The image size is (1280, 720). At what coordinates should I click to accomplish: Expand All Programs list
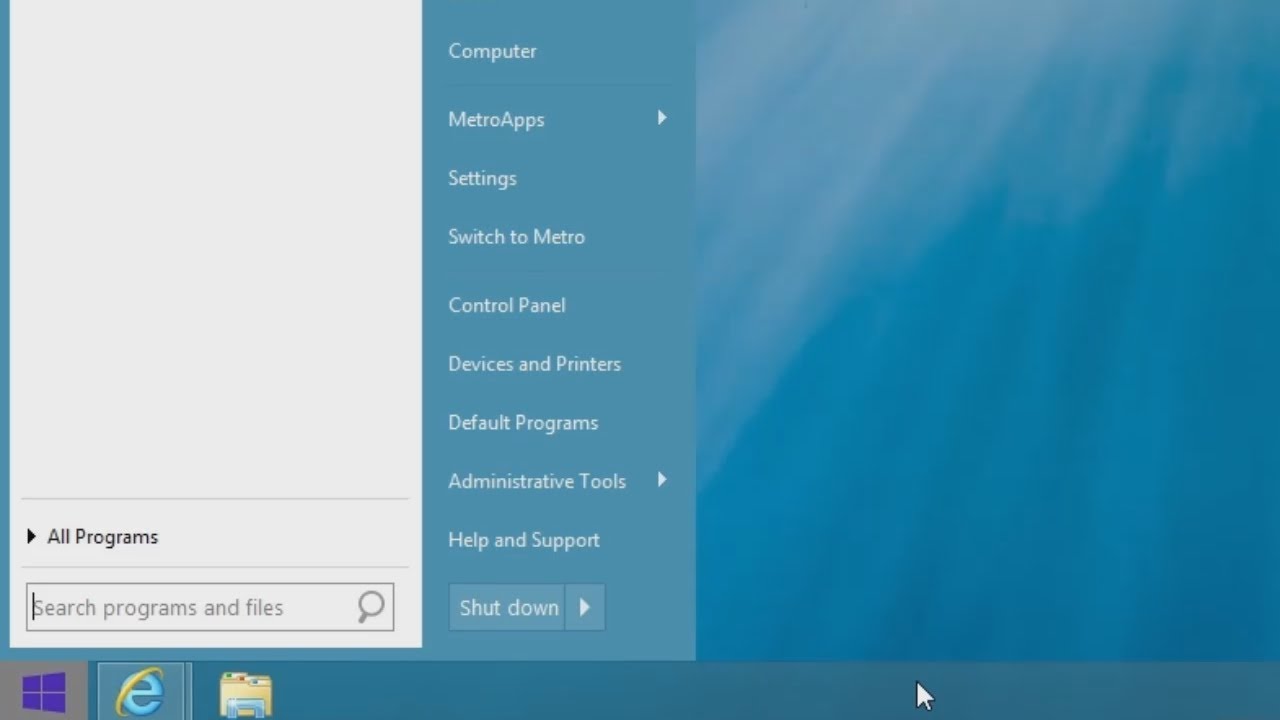tap(93, 537)
